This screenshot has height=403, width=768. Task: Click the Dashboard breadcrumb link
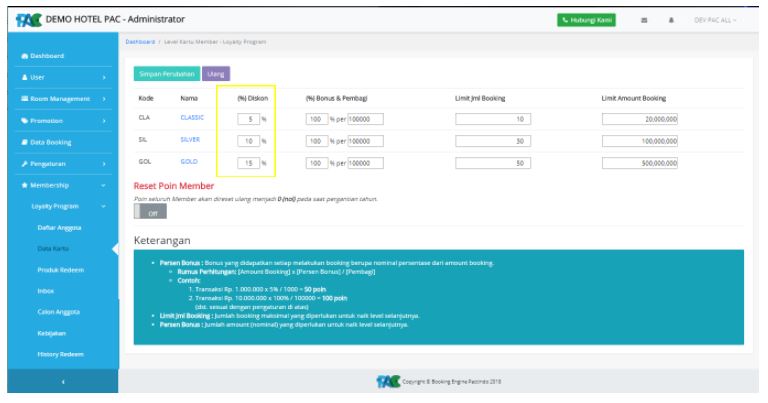pos(140,42)
